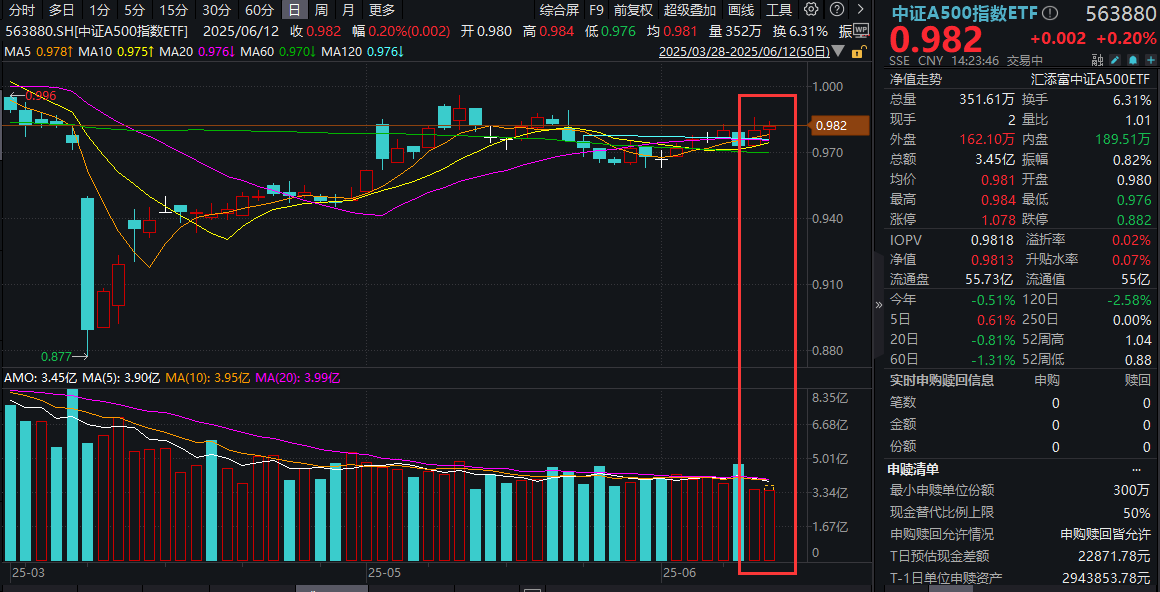The height and width of the screenshot is (592, 1160).
Task: Select the 60分 timeframe tab
Action: [259, 10]
